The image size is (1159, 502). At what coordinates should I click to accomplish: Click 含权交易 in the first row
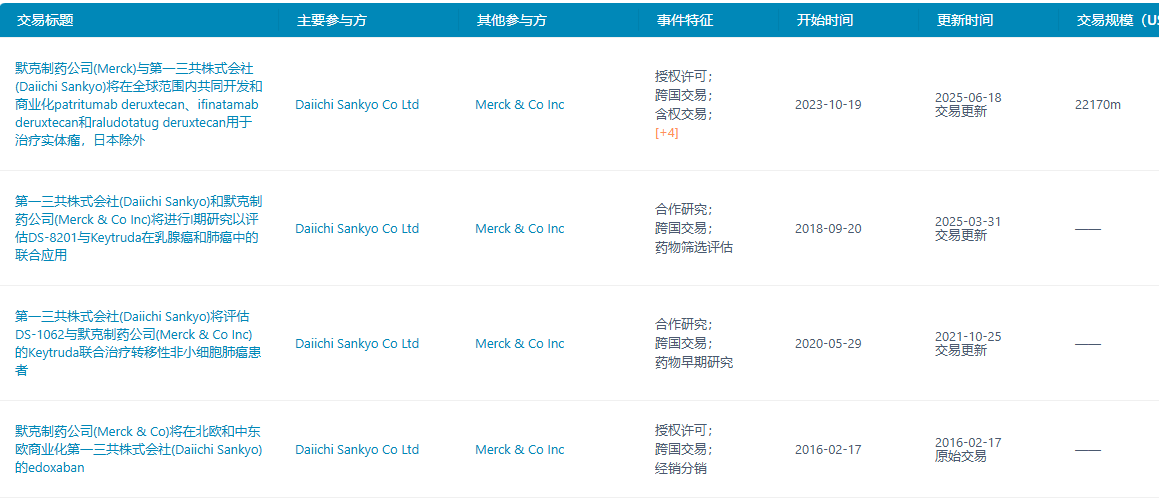coord(684,114)
